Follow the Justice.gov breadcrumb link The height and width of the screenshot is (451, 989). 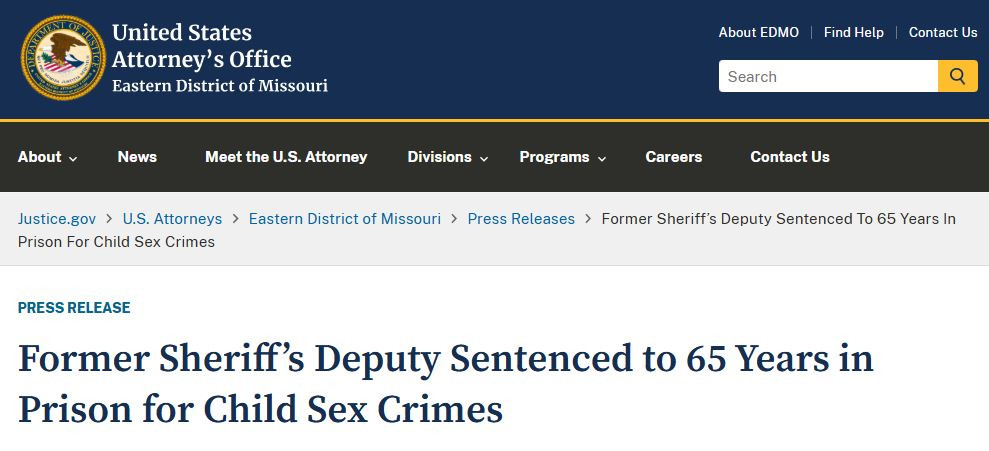tap(57, 218)
